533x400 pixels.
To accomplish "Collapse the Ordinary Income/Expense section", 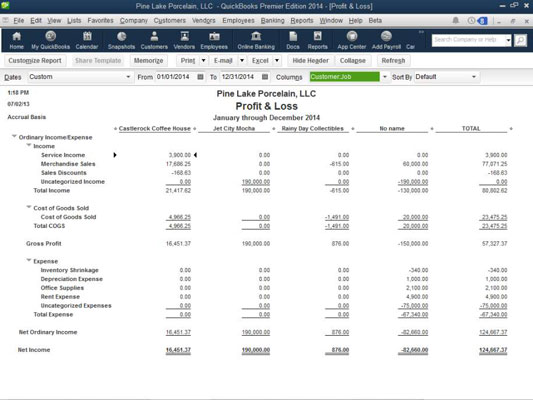I will click(x=14, y=136).
